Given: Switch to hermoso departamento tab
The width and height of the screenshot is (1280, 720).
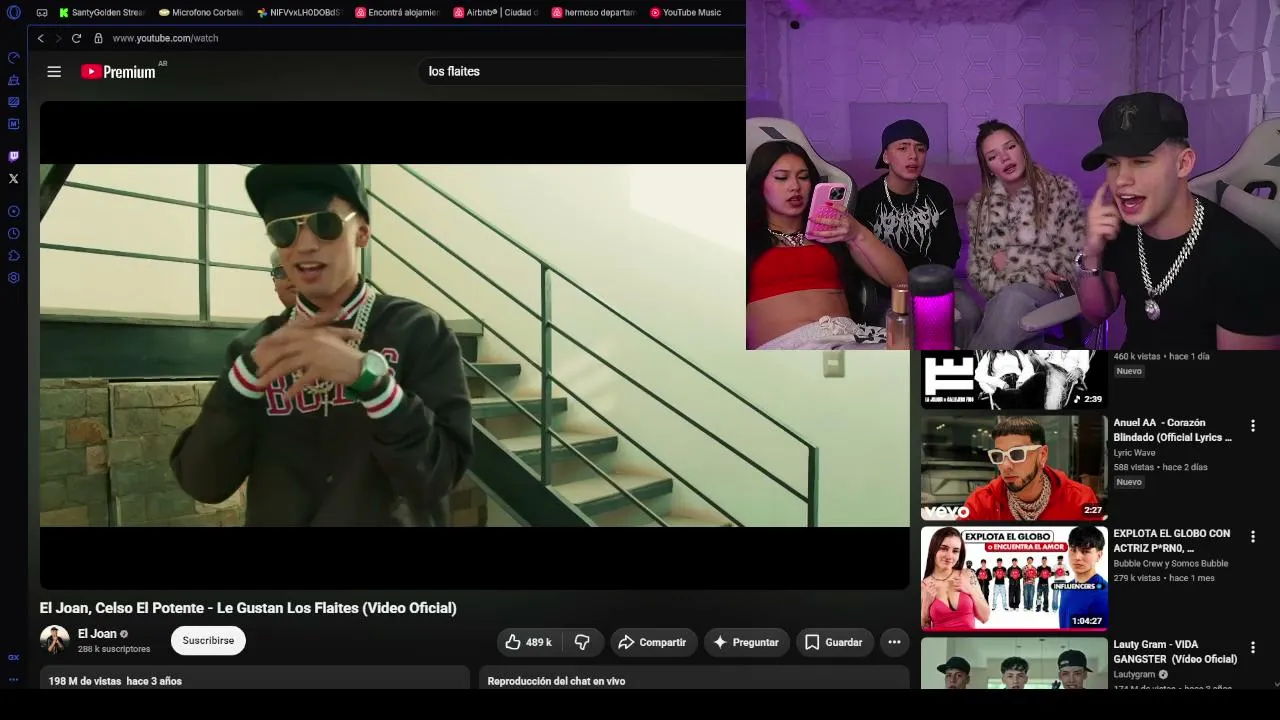Looking at the screenshot, I should click(592, 13).
